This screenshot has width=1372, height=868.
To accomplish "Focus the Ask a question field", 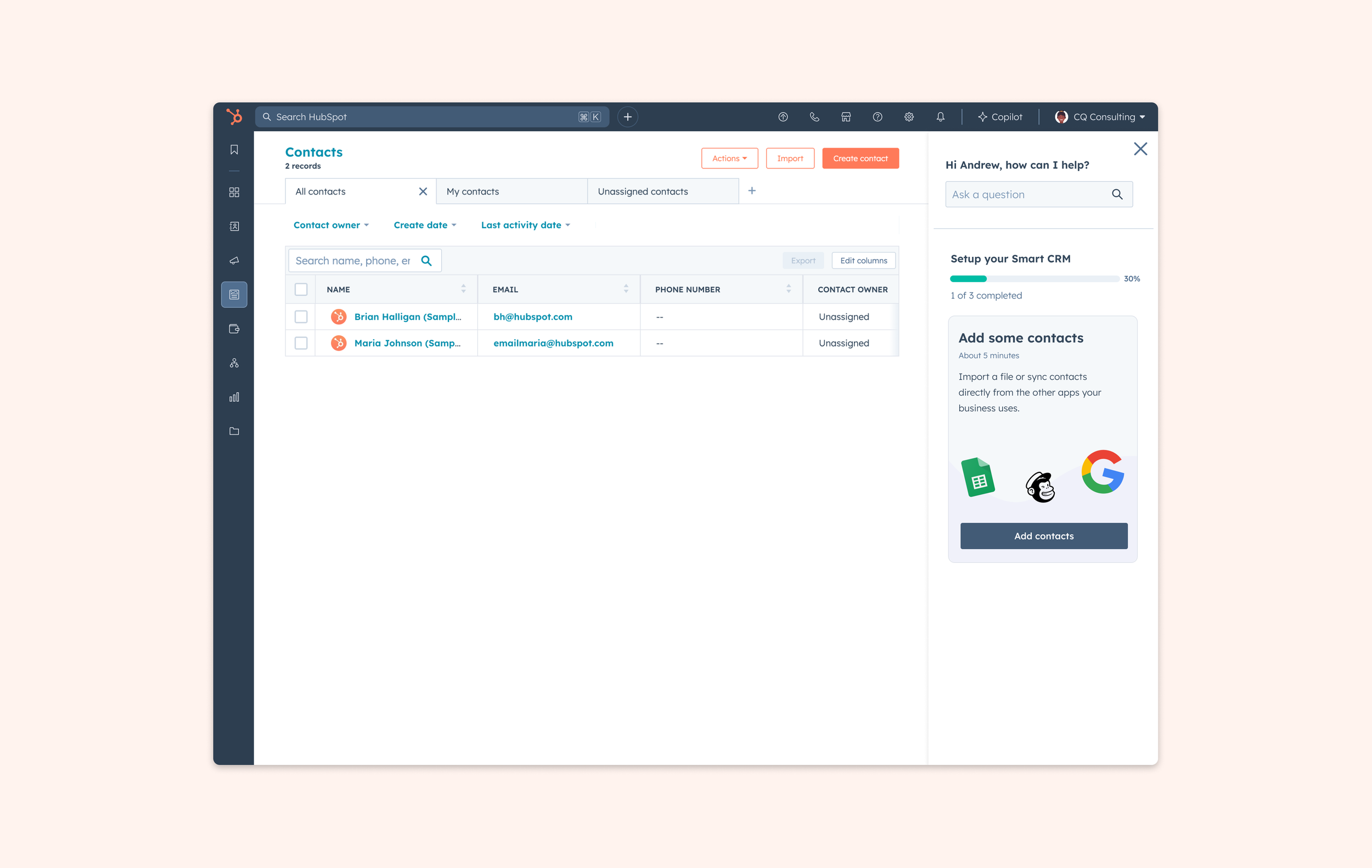I will (x=1039, y=194).
